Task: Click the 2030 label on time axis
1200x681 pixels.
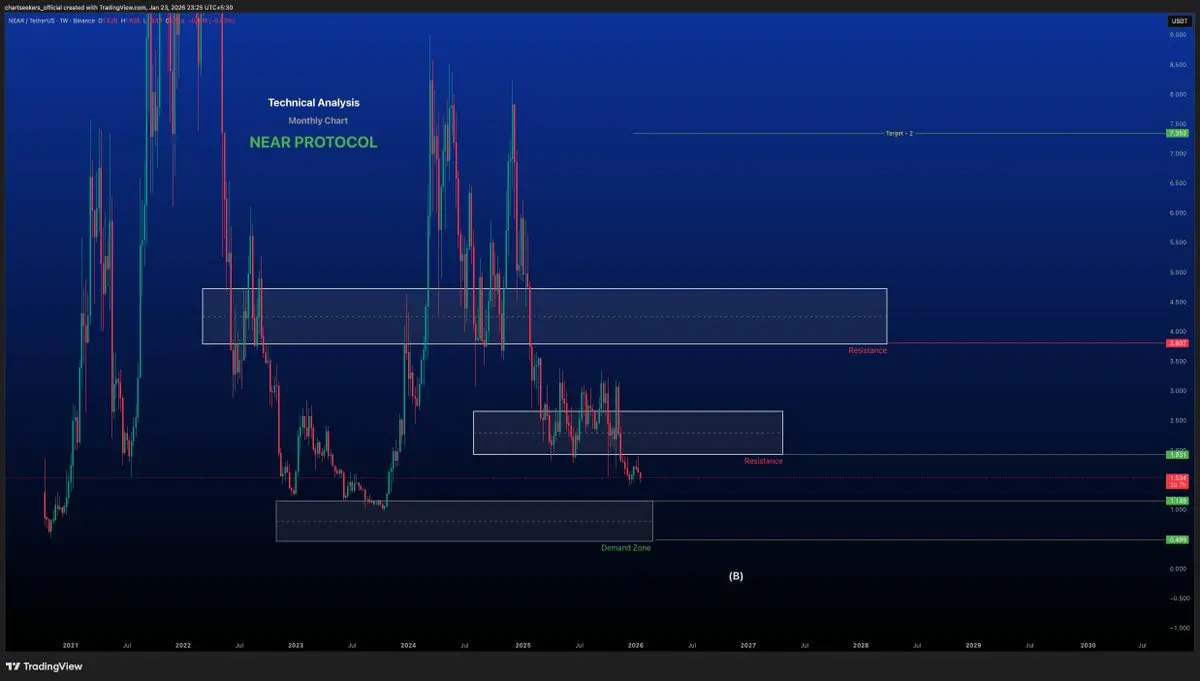Action: (1087, 647)
